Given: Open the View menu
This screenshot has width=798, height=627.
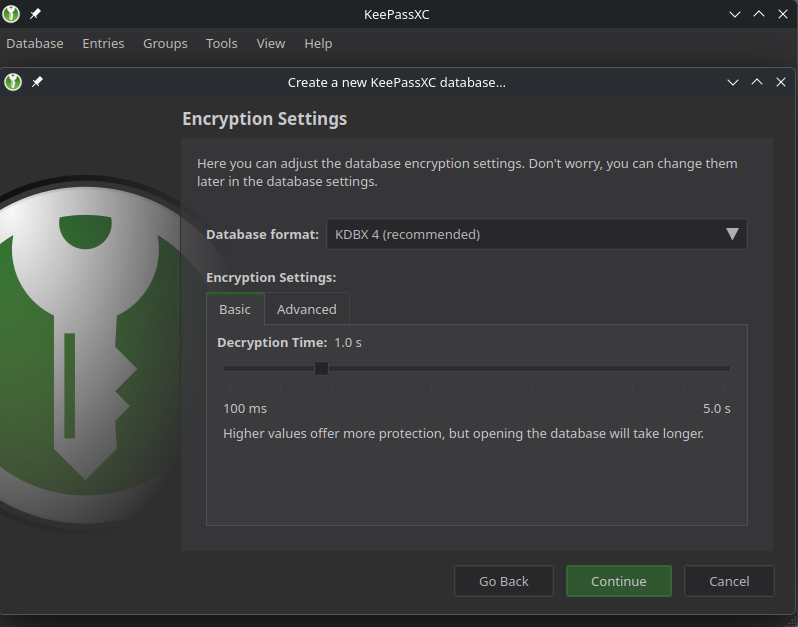Looking at the screenshot, I should [271, 44].
